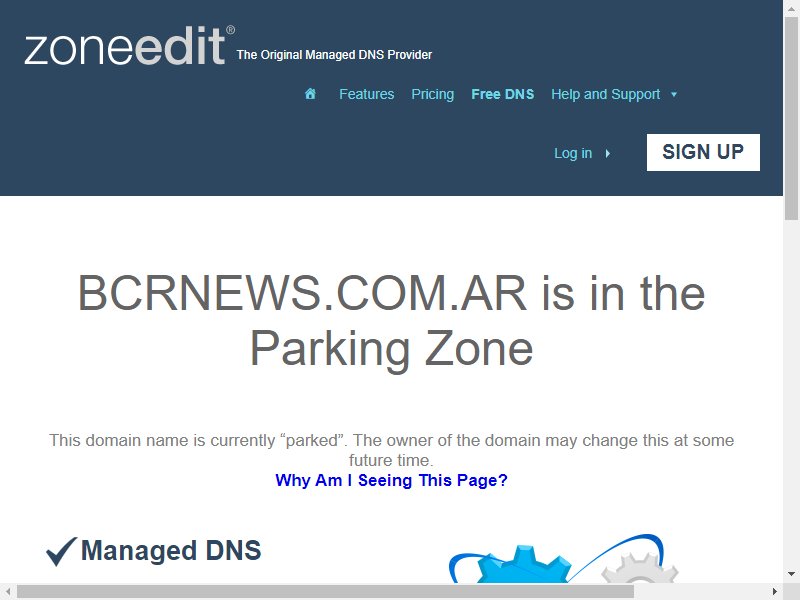This screenshot has height=600, width=800.
Task: Go to Free DNS
Action: pos(503,94)
